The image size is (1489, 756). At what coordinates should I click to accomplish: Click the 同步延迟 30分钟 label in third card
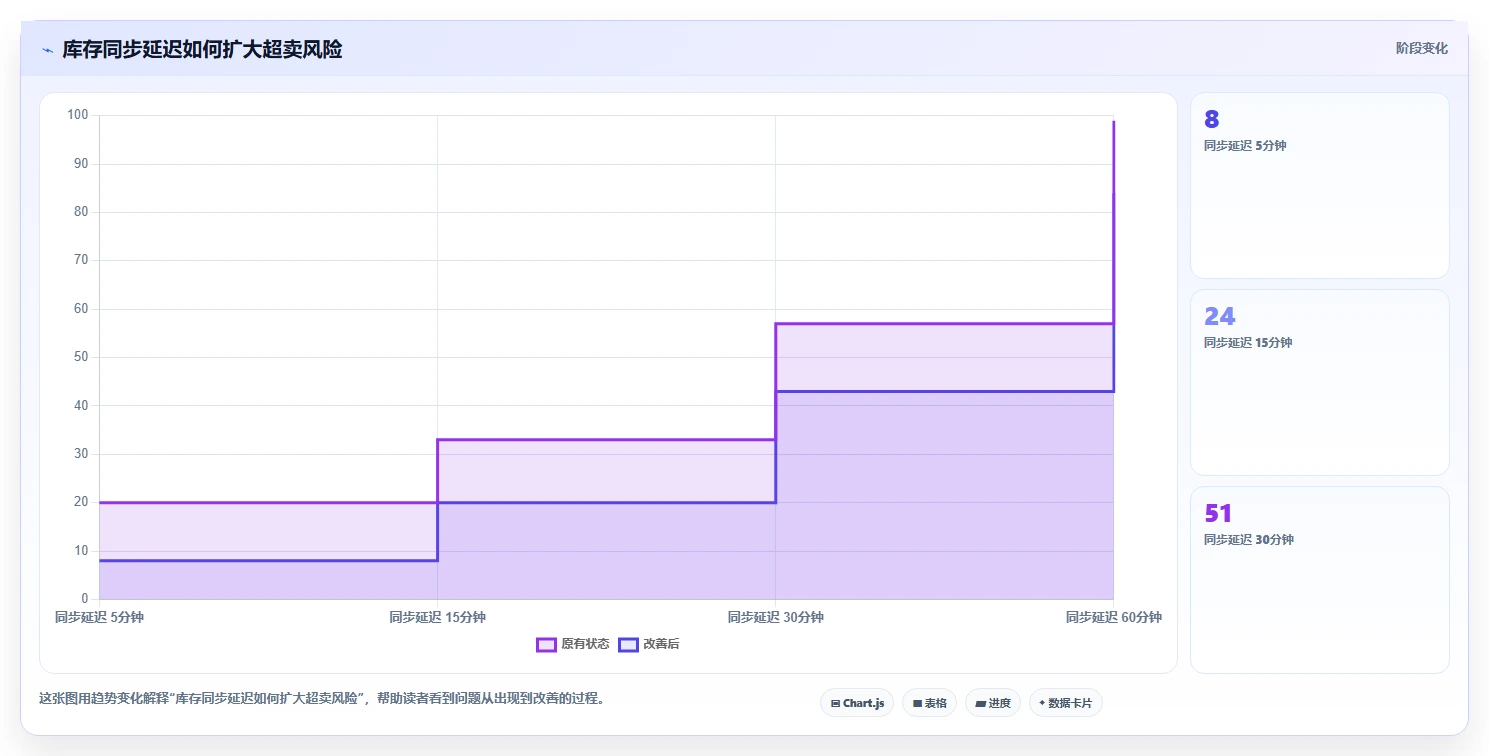(x=1248, y=539)
